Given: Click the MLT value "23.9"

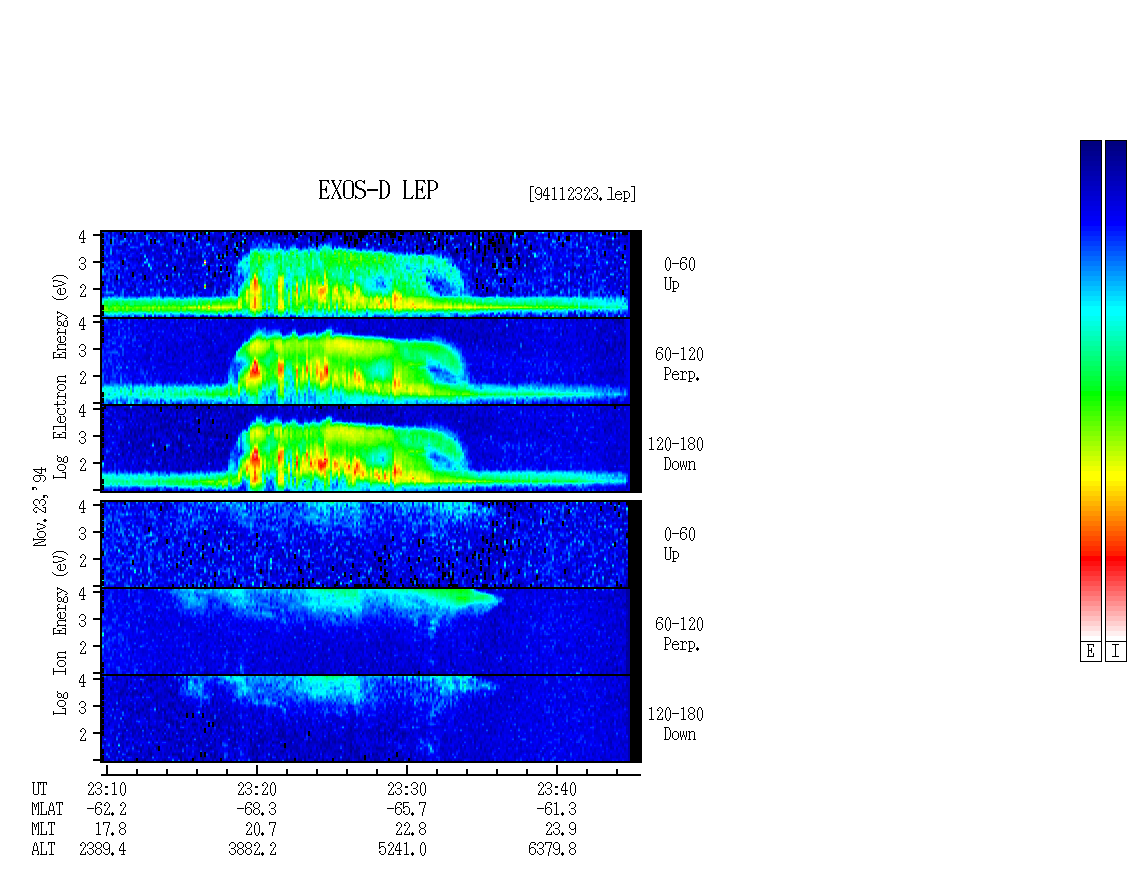Looking at the screenshot, I should point(561,830).
